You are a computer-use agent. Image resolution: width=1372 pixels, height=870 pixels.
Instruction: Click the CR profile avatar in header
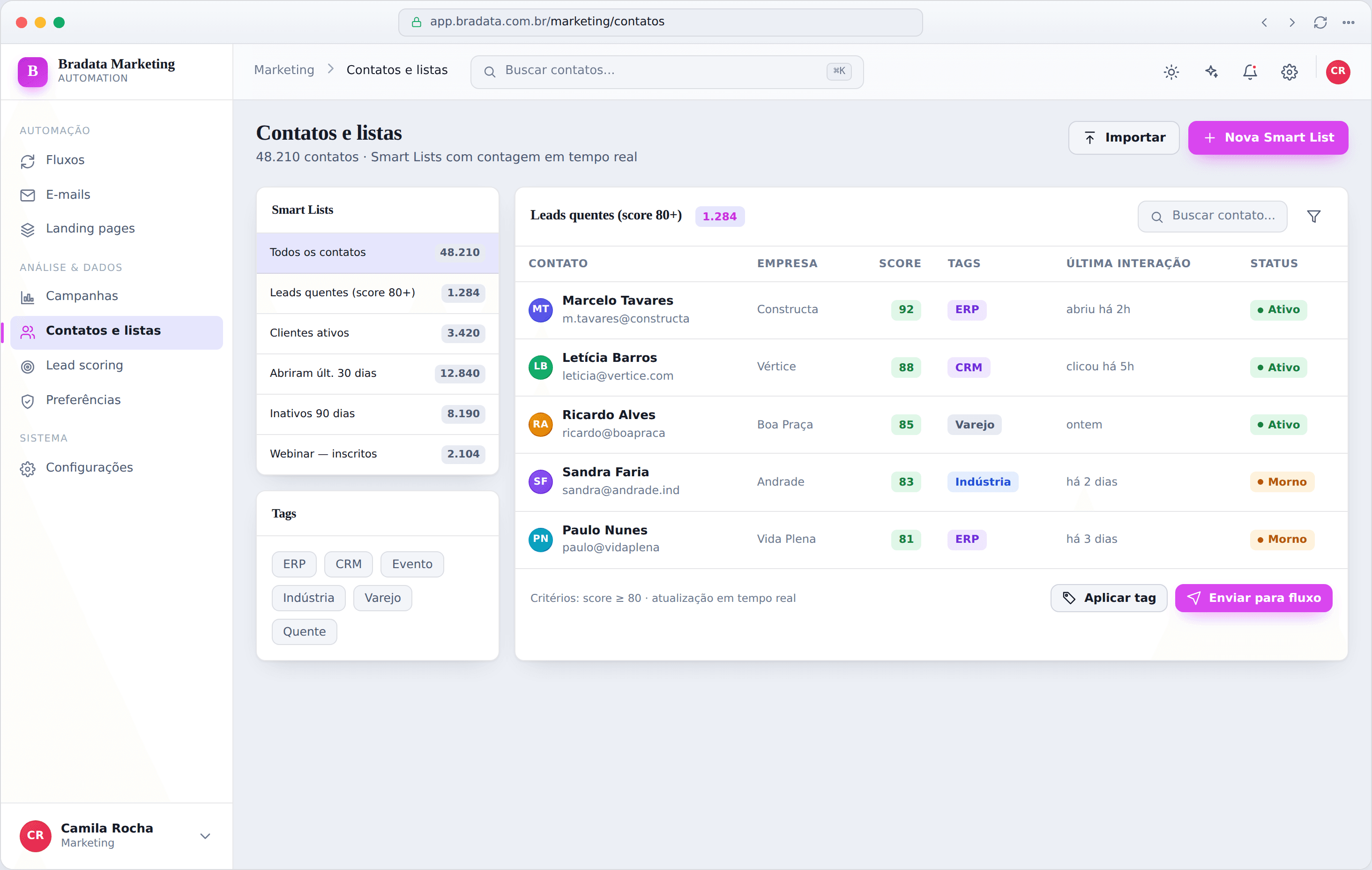point(1337,72)
